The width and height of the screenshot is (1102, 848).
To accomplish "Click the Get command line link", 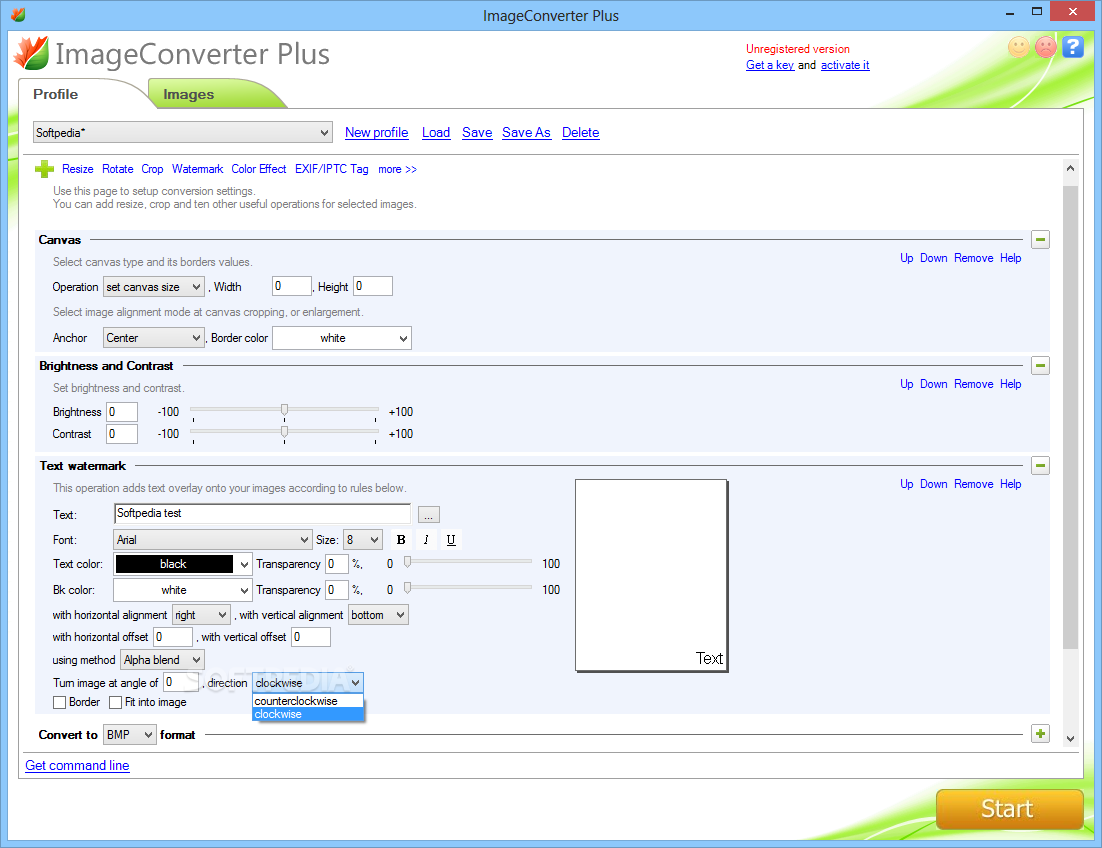I will [77, 765].
